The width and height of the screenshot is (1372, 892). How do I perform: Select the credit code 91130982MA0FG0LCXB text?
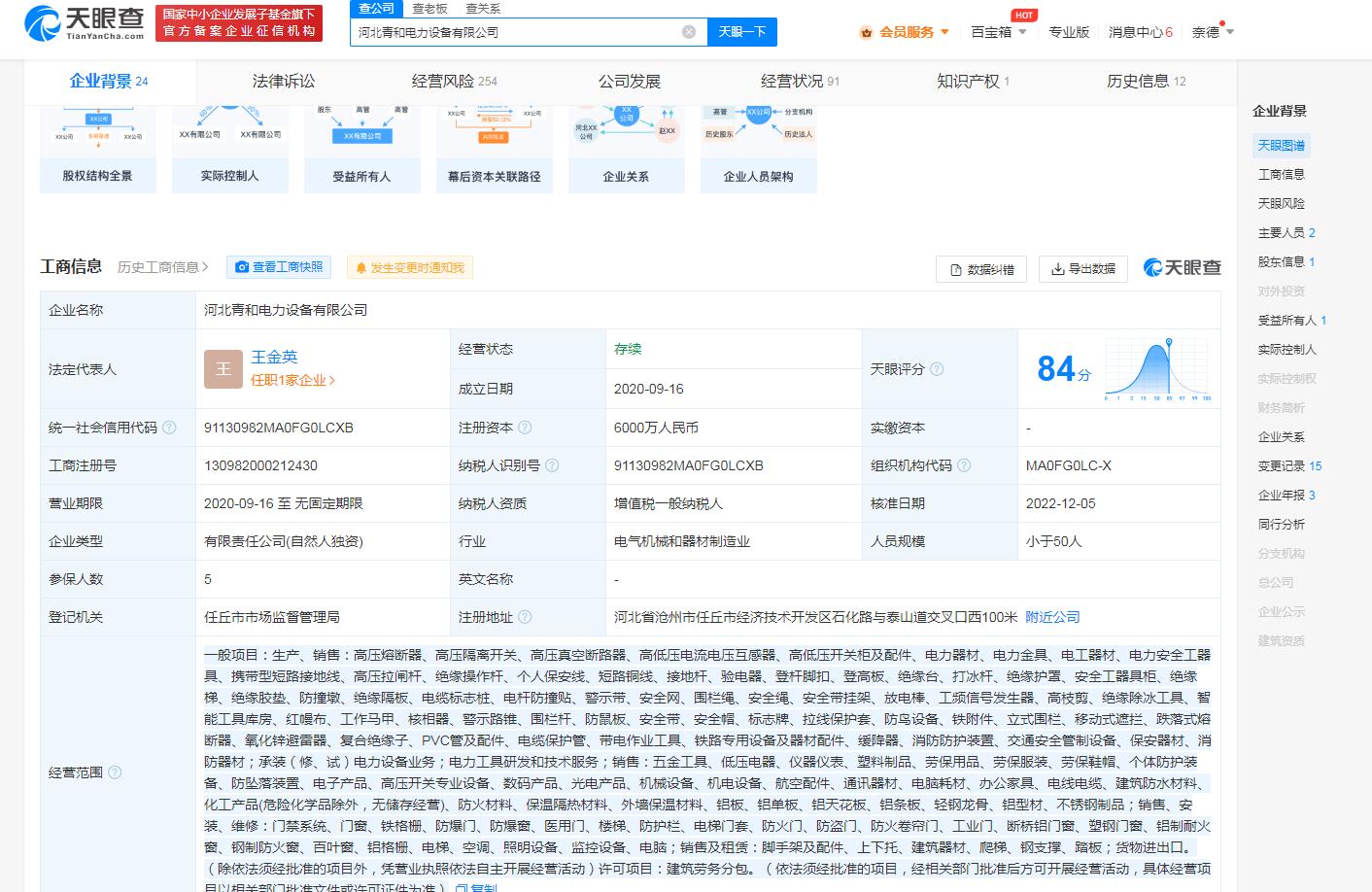point(278,428)
